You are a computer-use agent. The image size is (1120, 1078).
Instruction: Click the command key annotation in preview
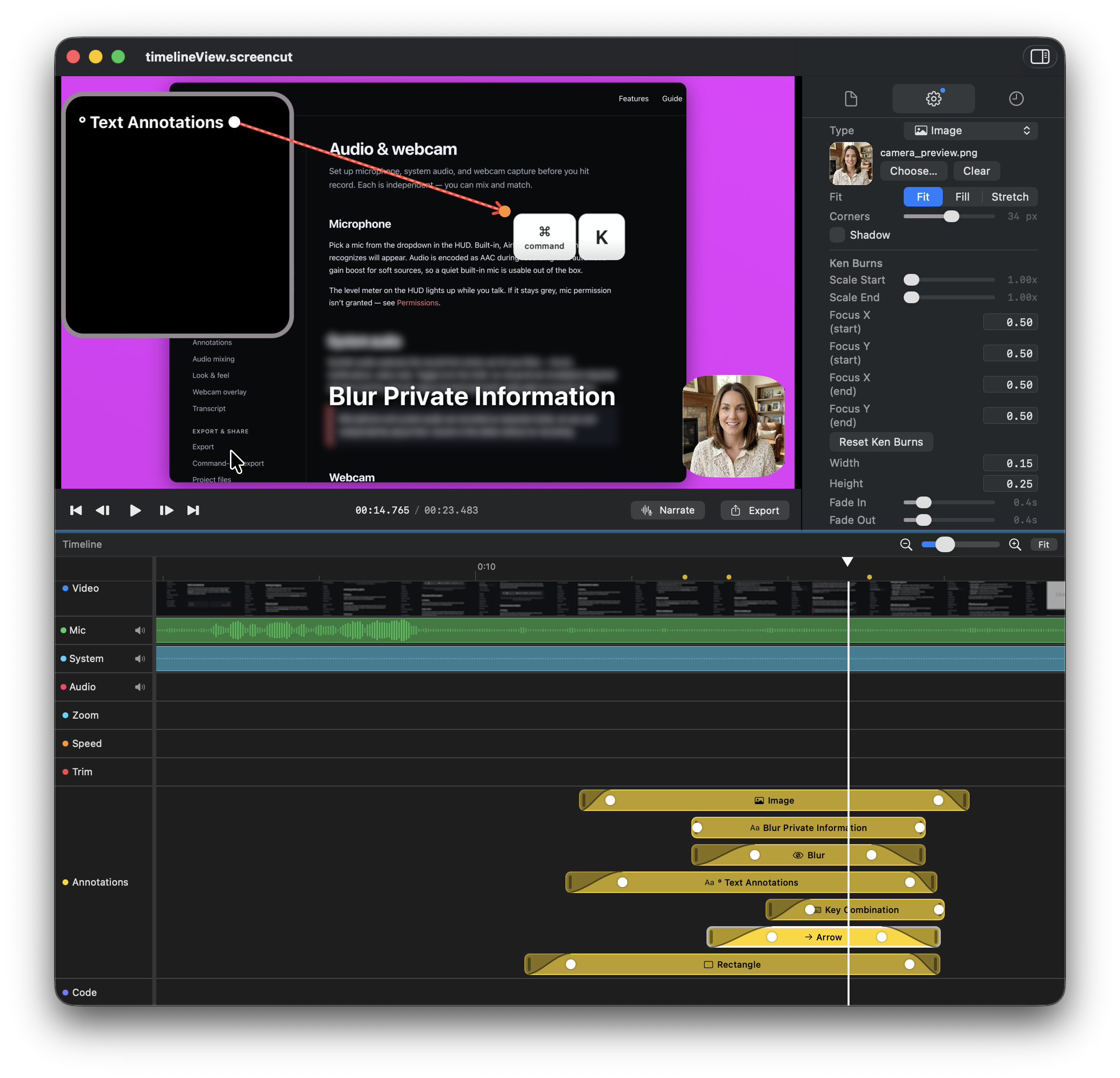tap(544, 236)
